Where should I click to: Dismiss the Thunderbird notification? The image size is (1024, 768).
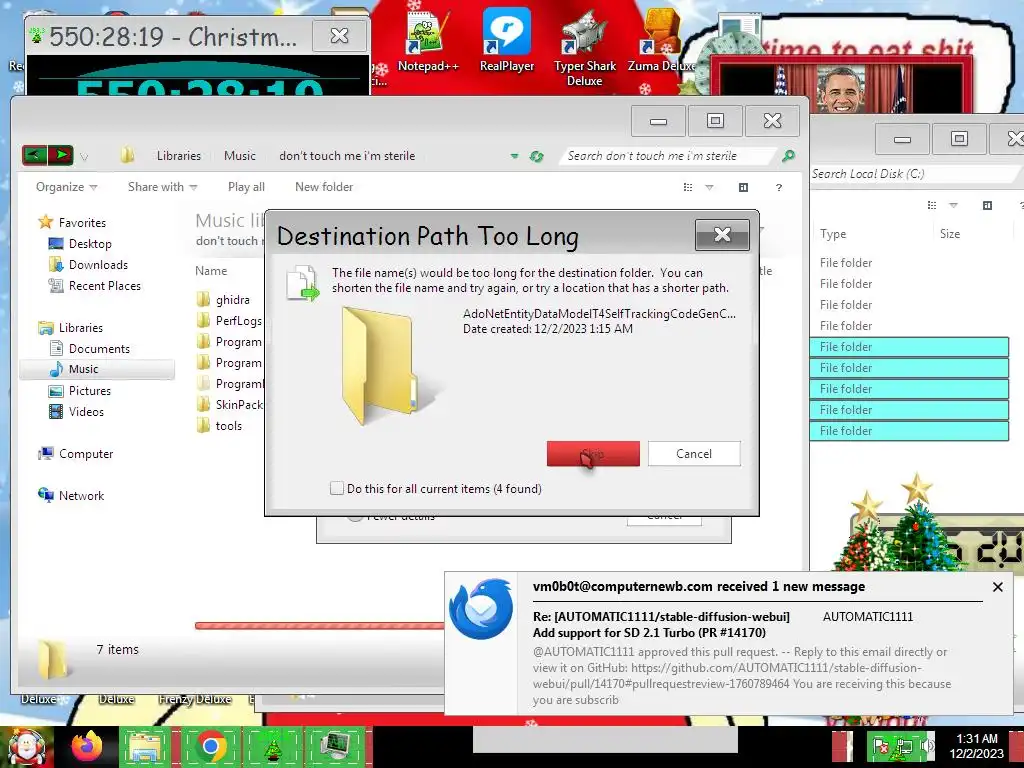(997, 587)
